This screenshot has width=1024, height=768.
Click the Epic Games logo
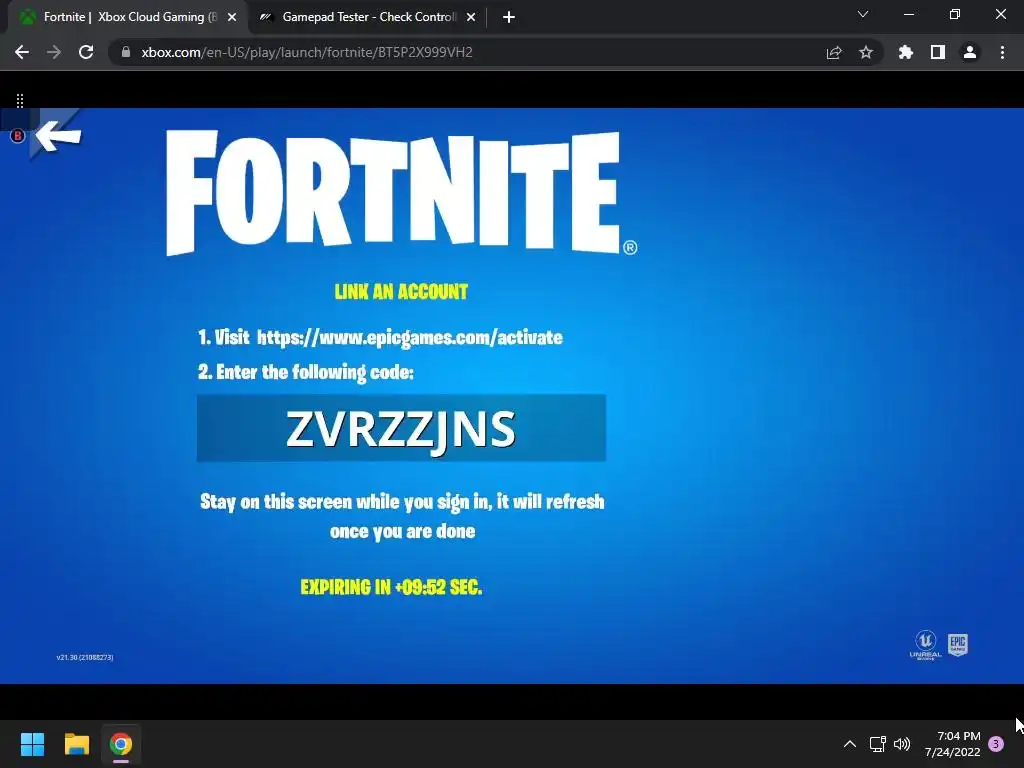pos(957,645)
